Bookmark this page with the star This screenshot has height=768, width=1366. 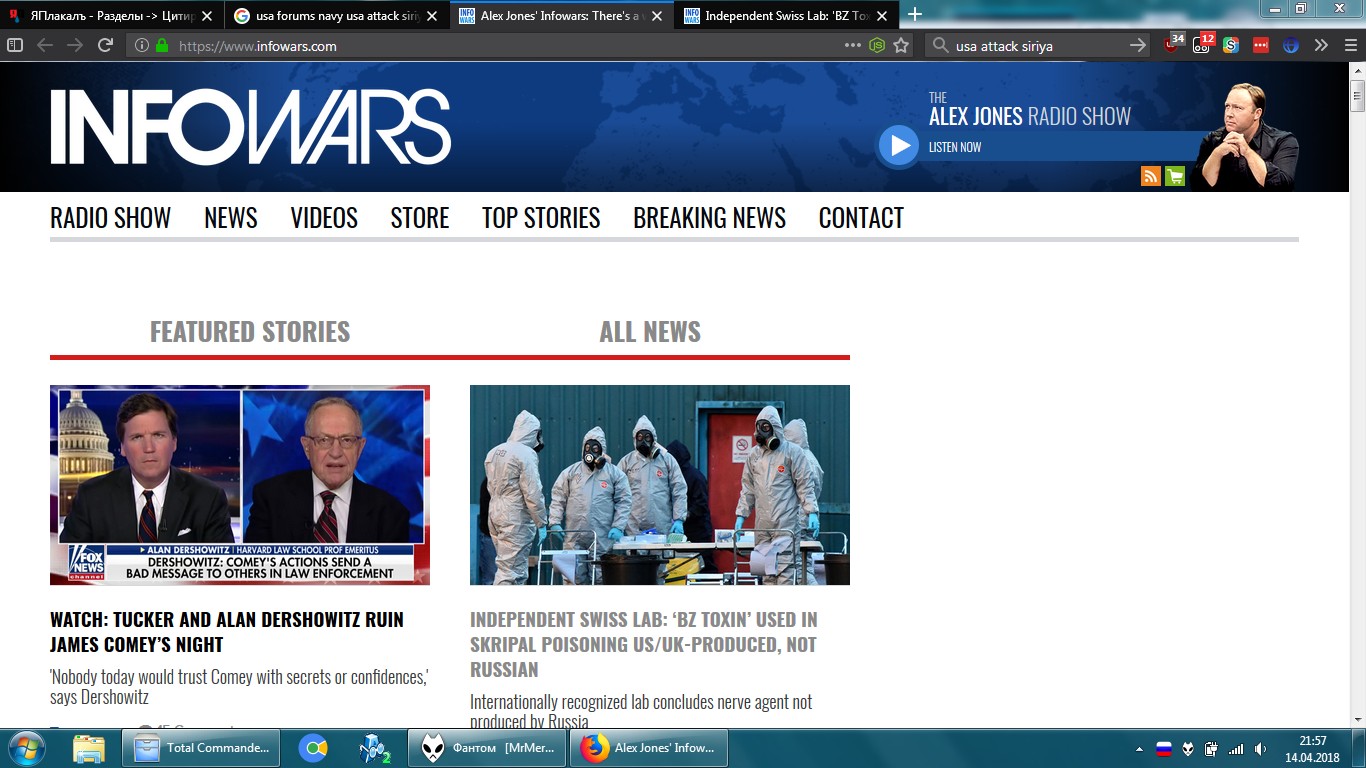(x=901, y=45)
